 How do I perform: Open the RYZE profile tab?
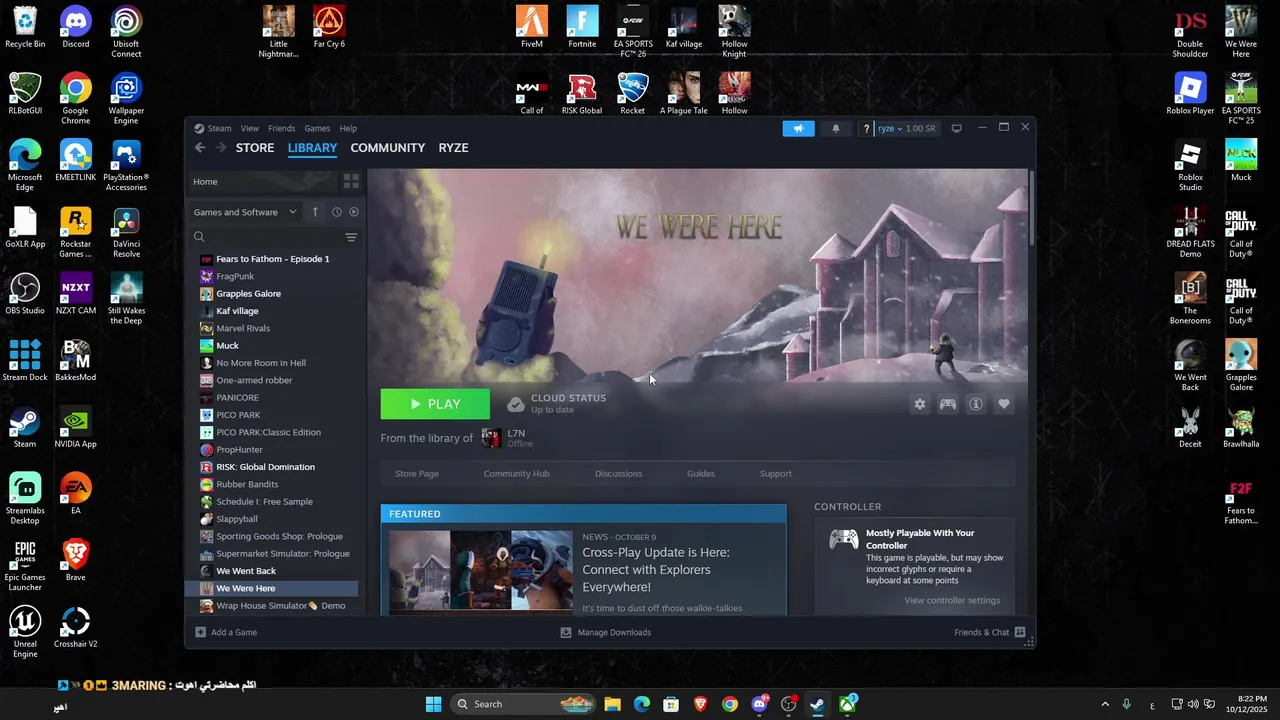[453, 148]
